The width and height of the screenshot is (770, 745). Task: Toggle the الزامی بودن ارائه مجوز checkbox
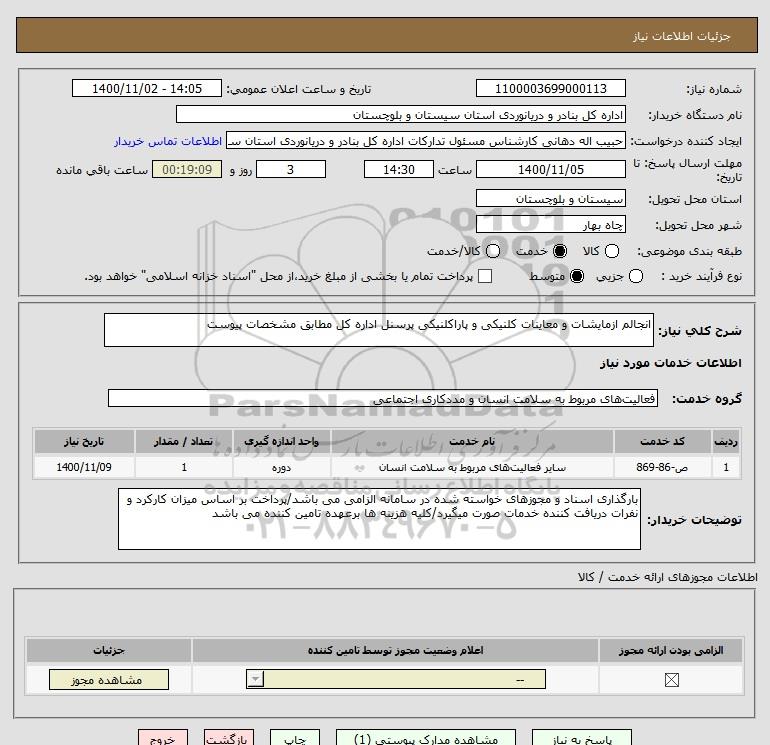click(671, 680)
